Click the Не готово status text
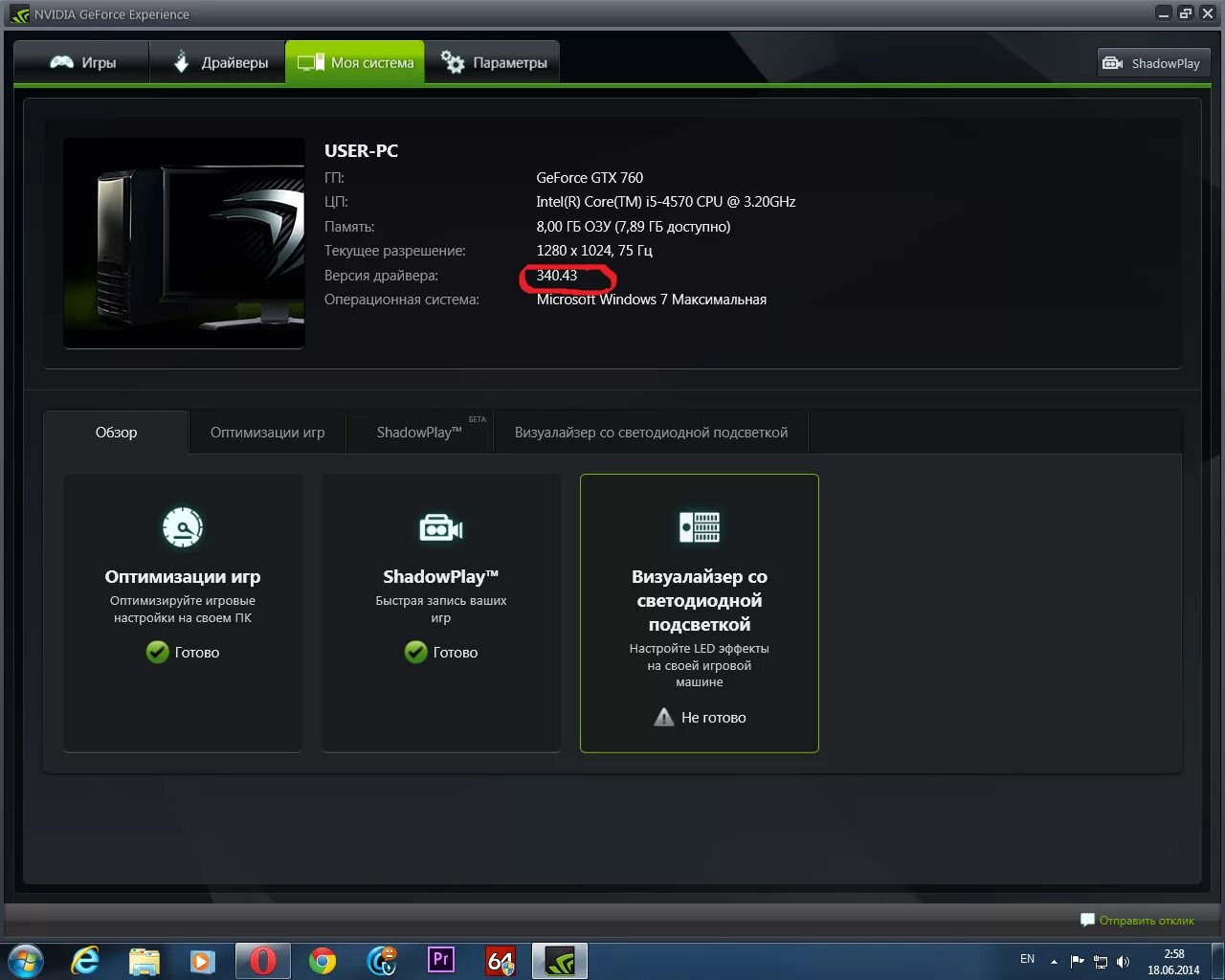Image resolution: width=1225 pixels, height=980 pixels. 714,717
